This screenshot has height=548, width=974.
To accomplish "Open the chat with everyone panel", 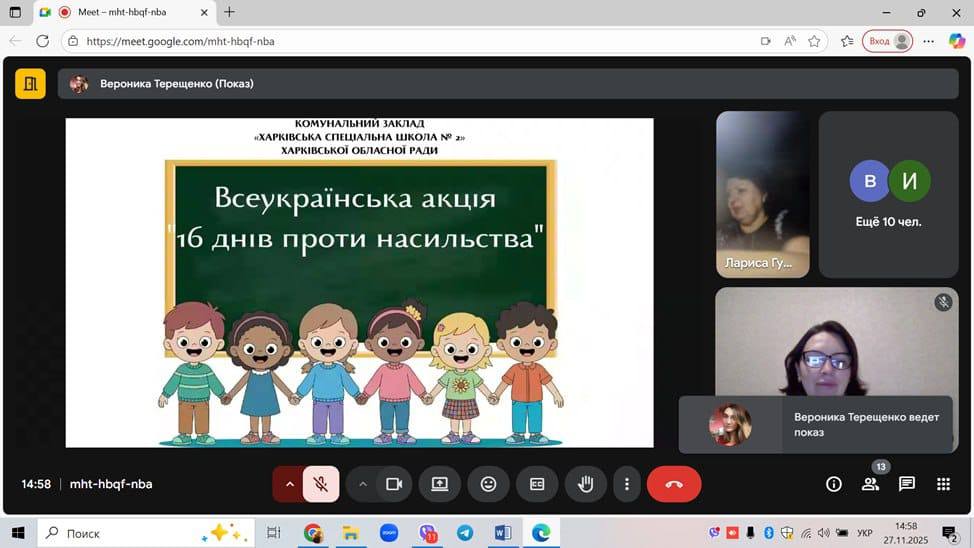I will click(907, 484).
